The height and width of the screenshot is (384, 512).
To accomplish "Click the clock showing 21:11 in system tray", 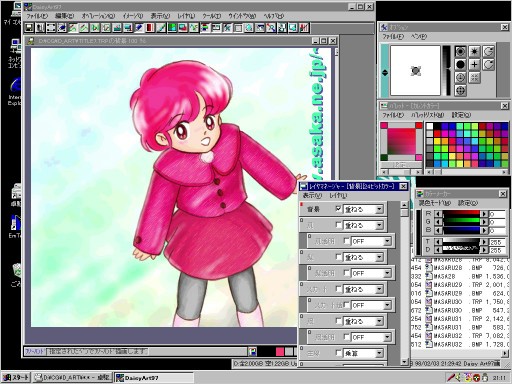I will 499,378.
